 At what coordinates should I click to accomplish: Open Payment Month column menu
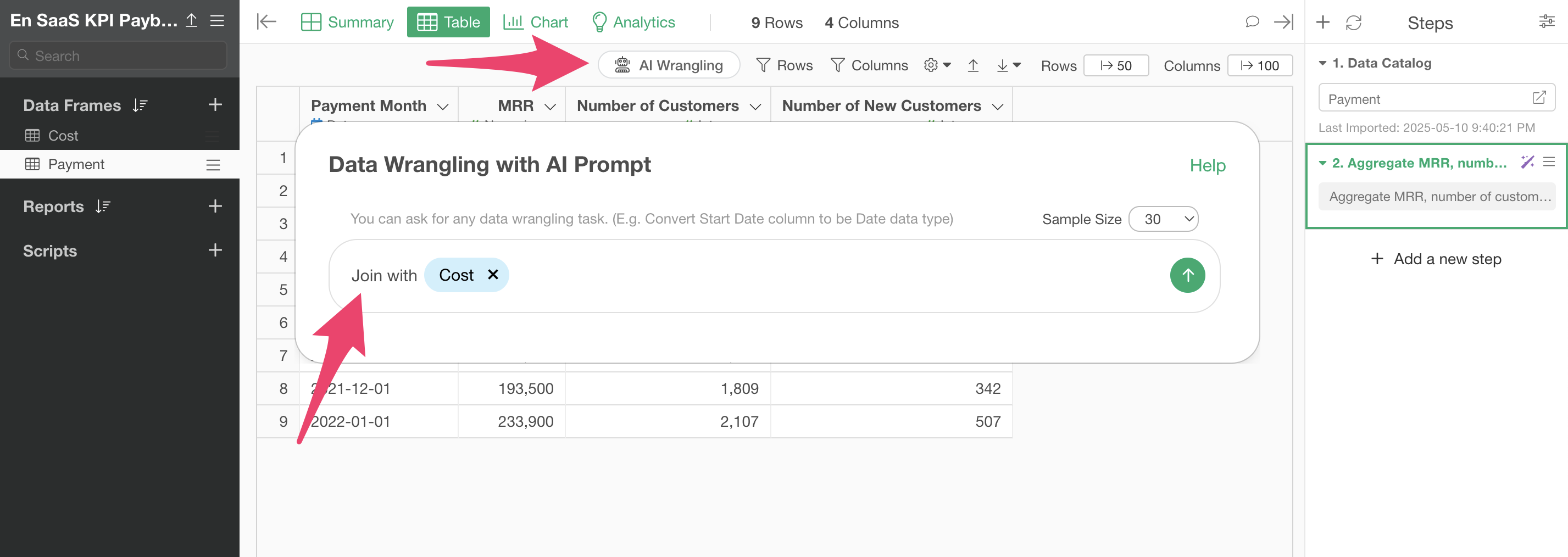(x=443, y=106)
